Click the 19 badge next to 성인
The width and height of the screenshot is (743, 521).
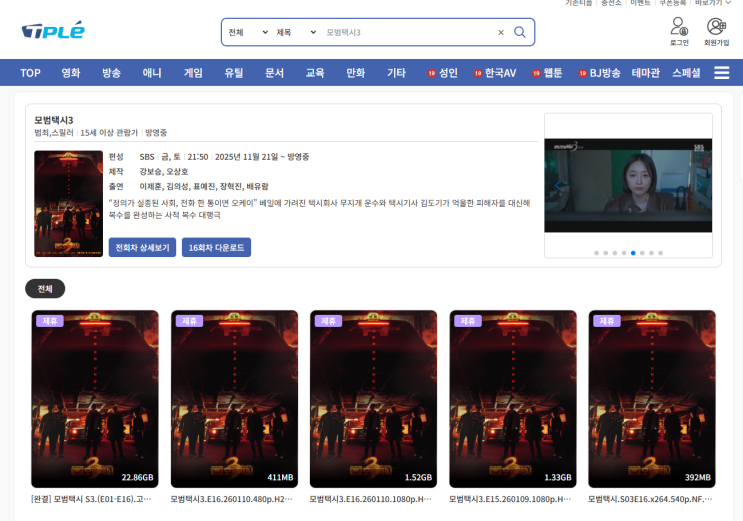[x=431, y=73]
